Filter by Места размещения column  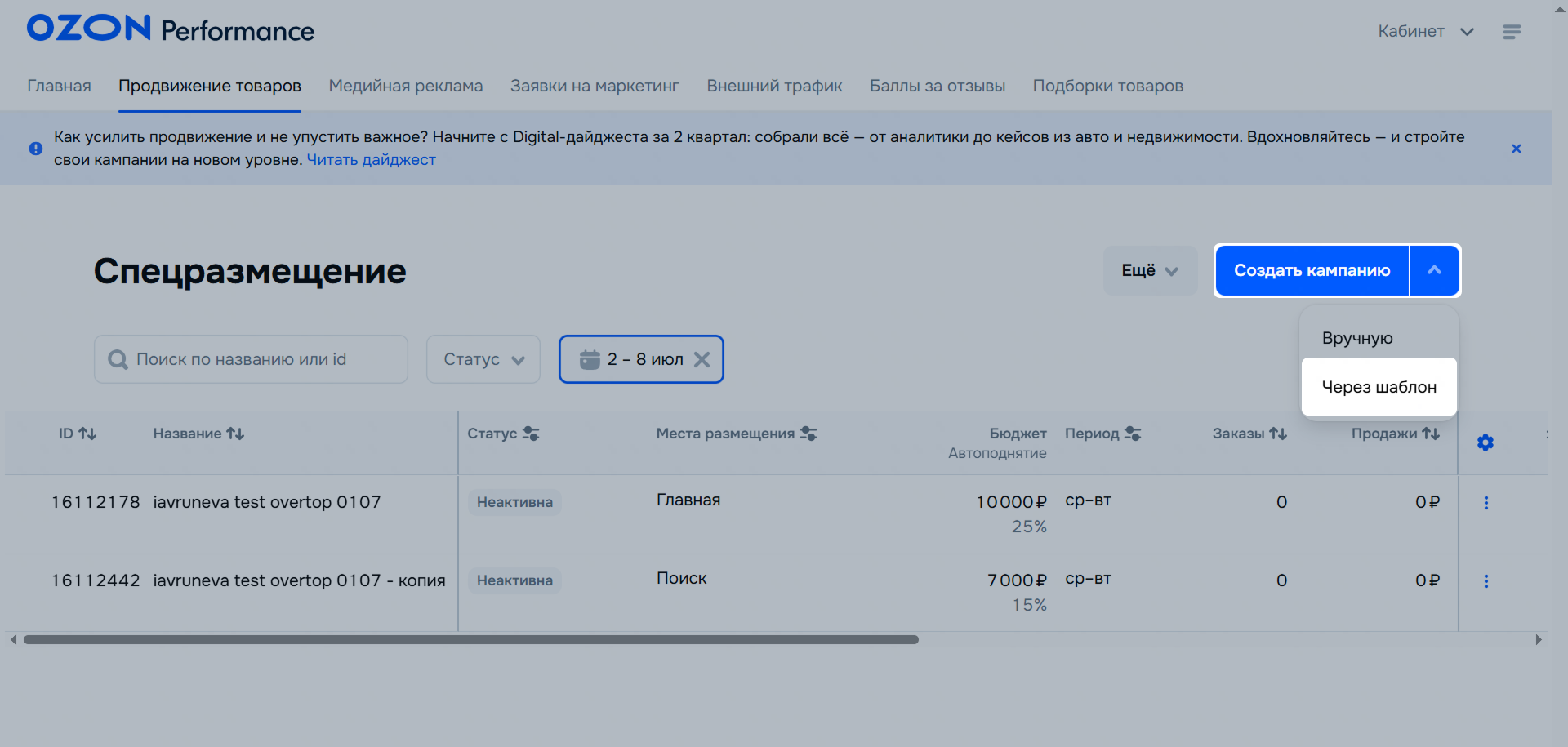(808, 434)
